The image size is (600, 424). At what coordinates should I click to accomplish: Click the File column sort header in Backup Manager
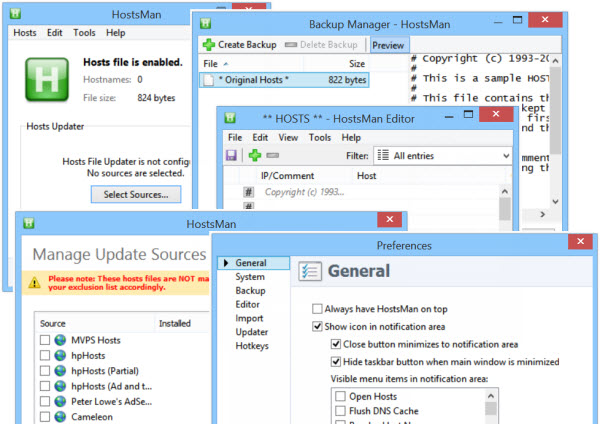[251, 64]
